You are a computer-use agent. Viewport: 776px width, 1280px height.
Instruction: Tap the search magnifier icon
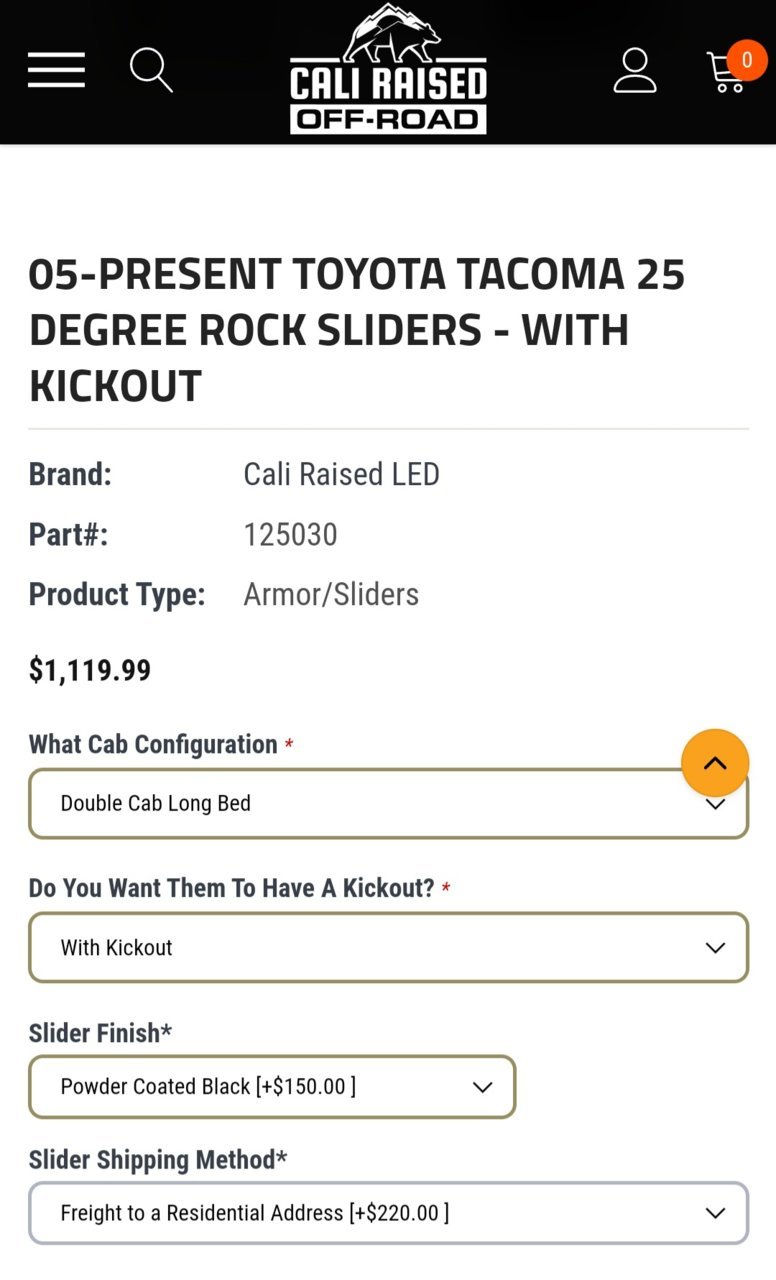click(152, 70)
